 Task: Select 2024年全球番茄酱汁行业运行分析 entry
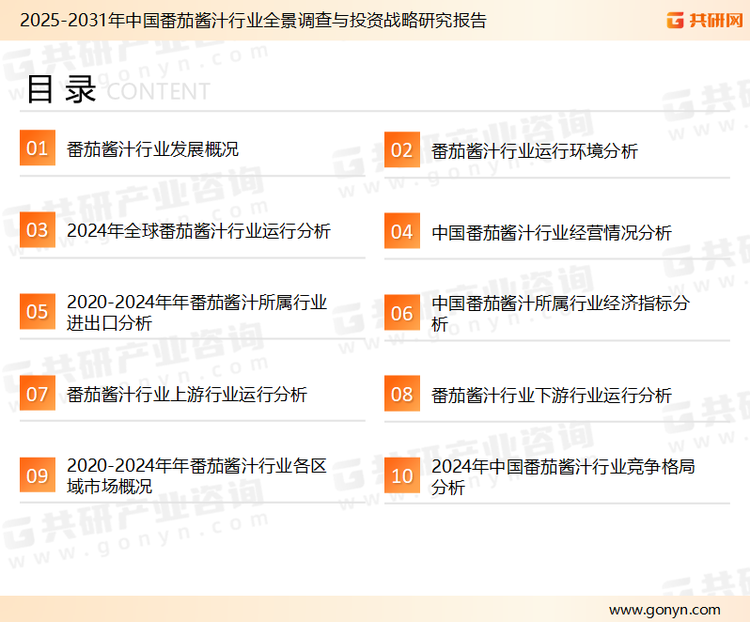[x=198, y=231]
